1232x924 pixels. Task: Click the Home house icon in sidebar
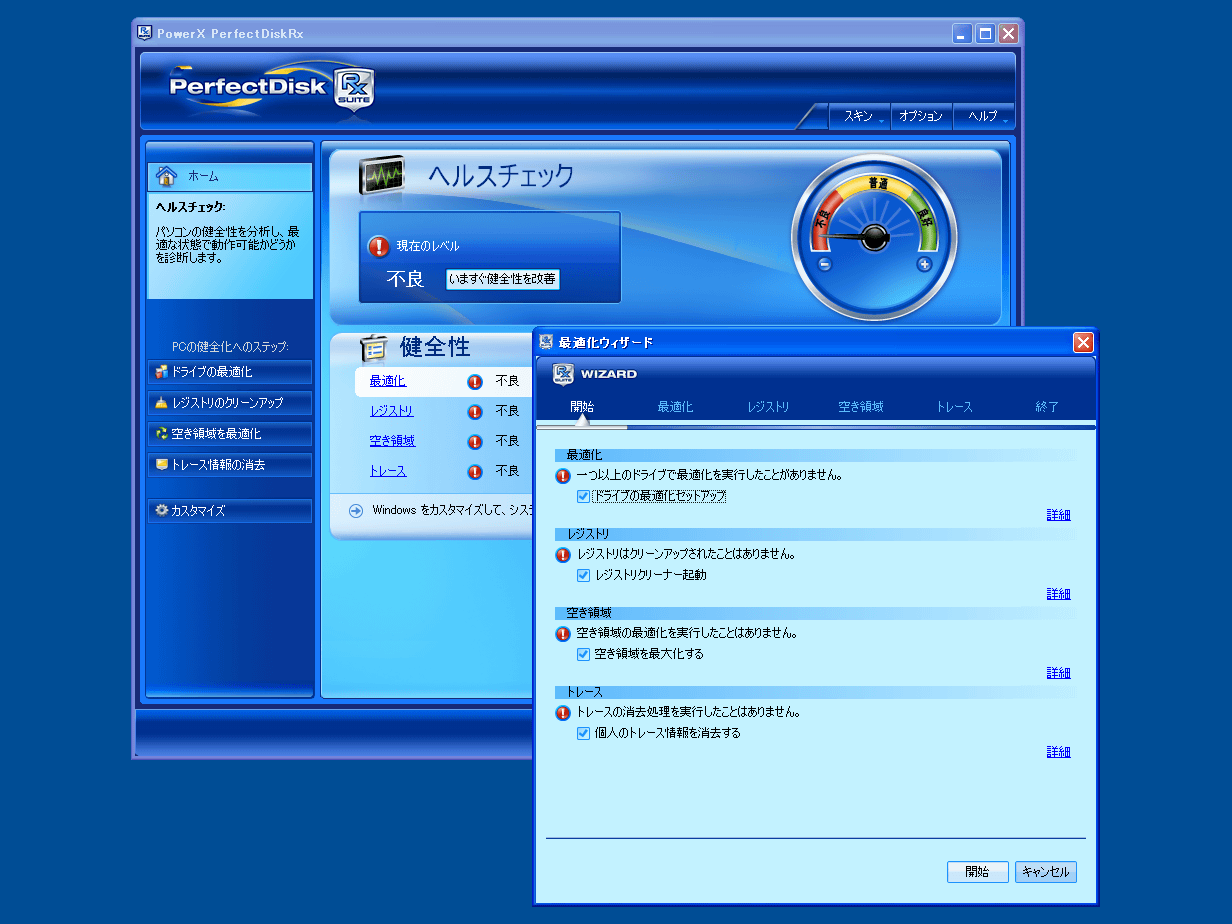coord(167,176)
